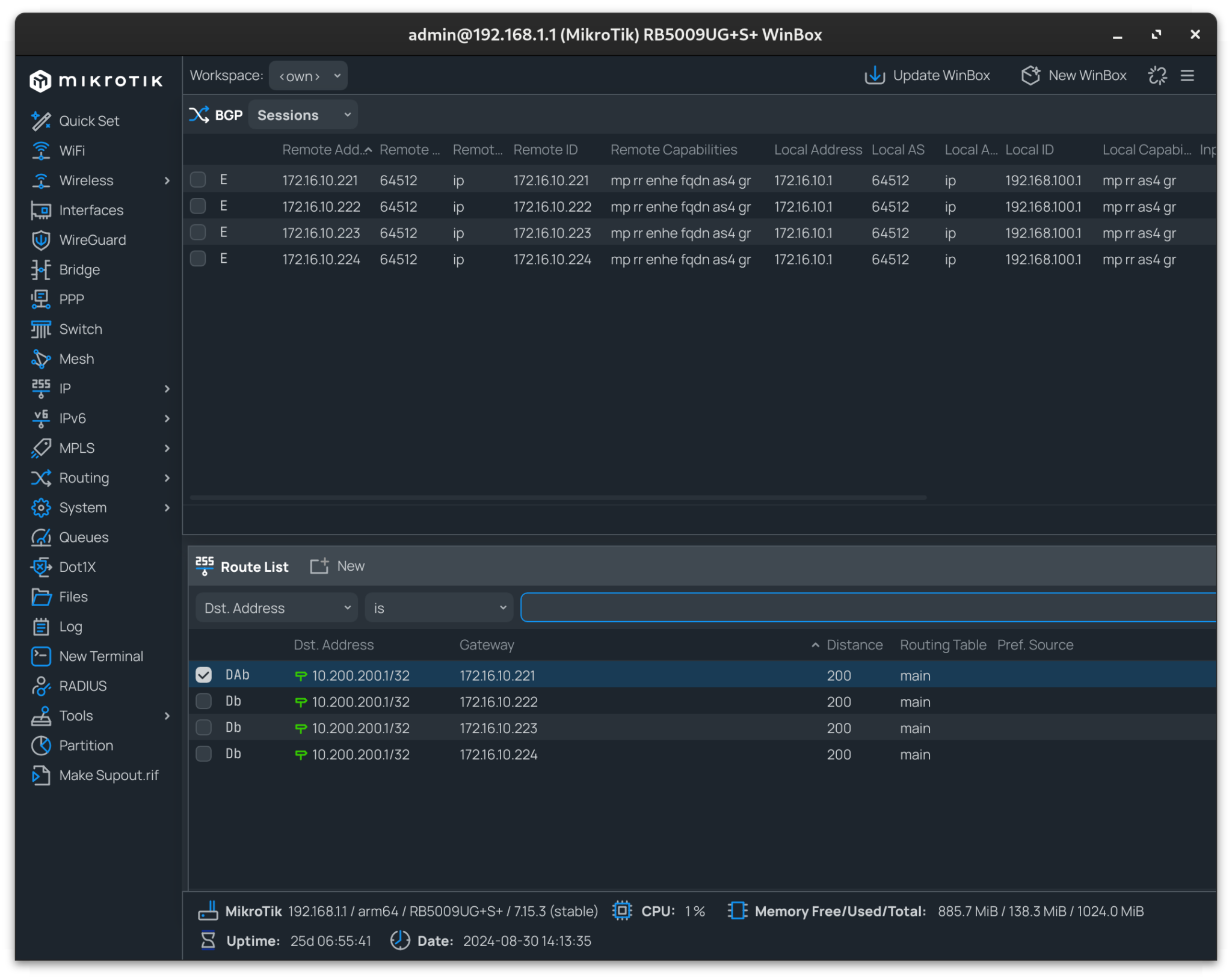Check the route via gateway 172.16.10.222
The height and width of the screenshot is (979, 1232).
(x=204, y=701)
